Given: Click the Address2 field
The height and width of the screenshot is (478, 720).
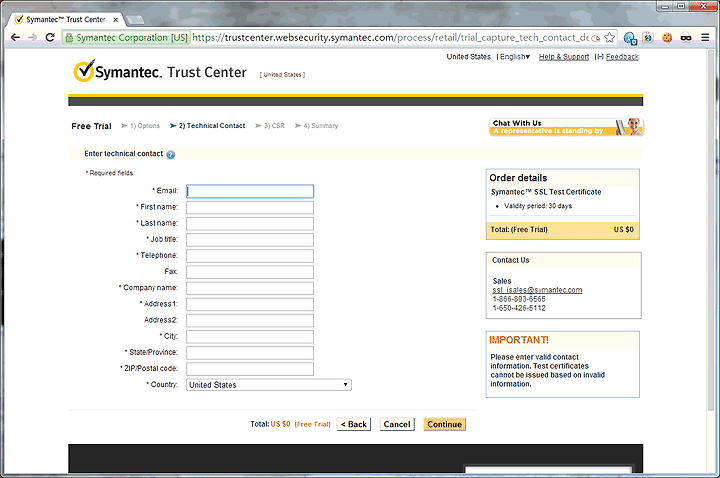Looking at the screenshot, I should coord(250,321).
